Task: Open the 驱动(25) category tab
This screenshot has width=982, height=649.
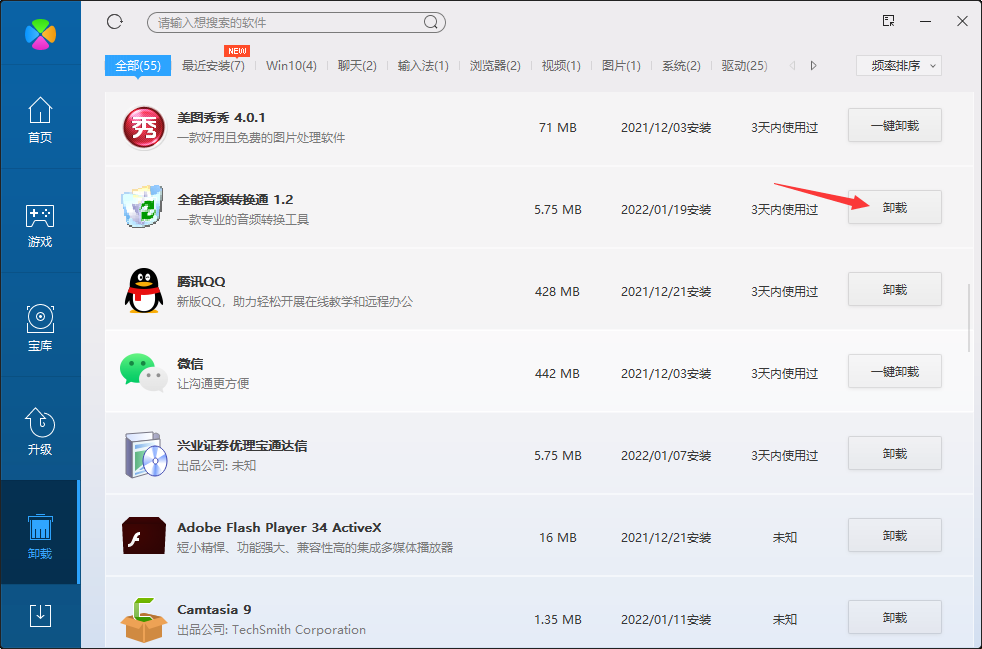Action: tap(744, 66)
